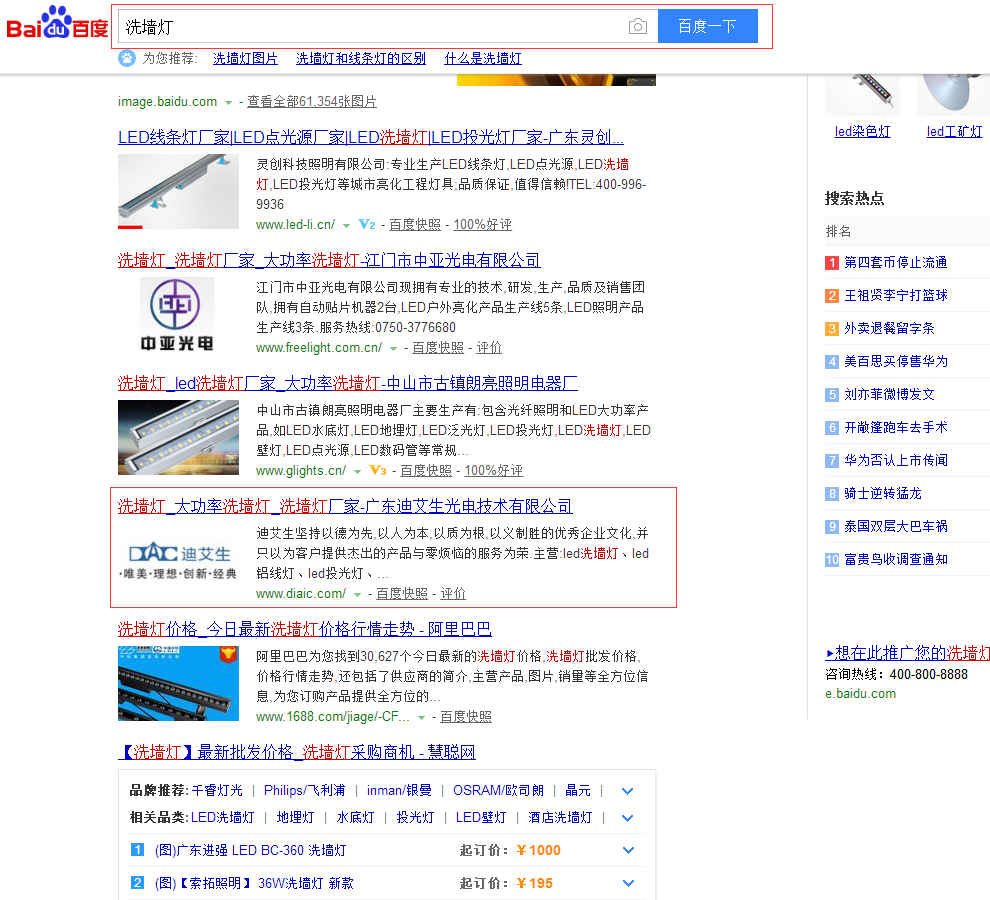Click in the search box containing 洗墙灯

click(x=370, y=26)
